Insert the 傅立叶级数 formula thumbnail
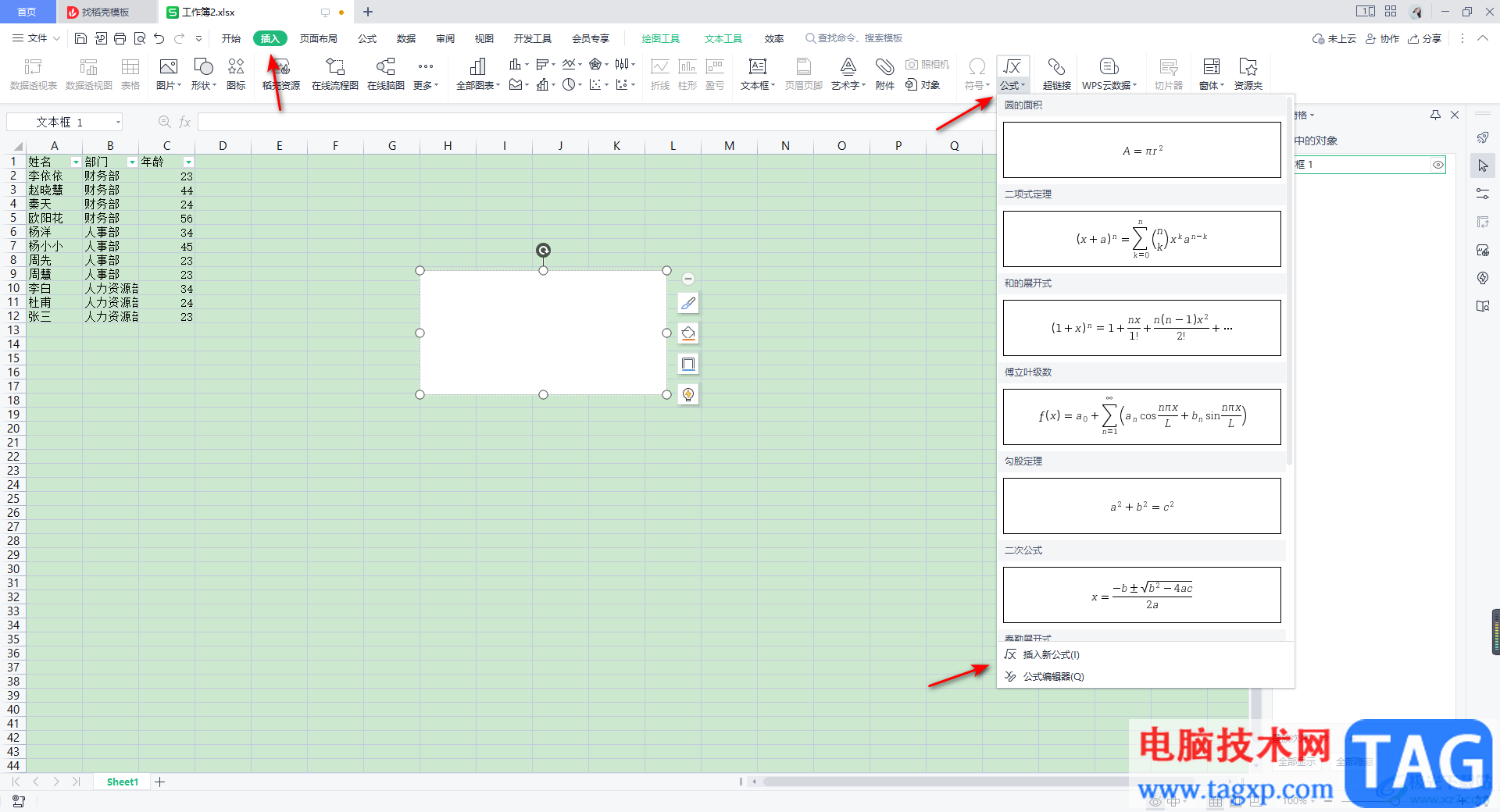1500x812 pixels. coord(1141,417)
